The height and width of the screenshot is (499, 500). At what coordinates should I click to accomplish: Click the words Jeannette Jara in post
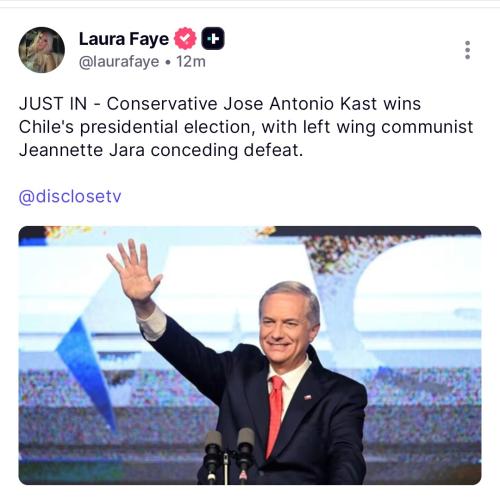pos(82,150)
